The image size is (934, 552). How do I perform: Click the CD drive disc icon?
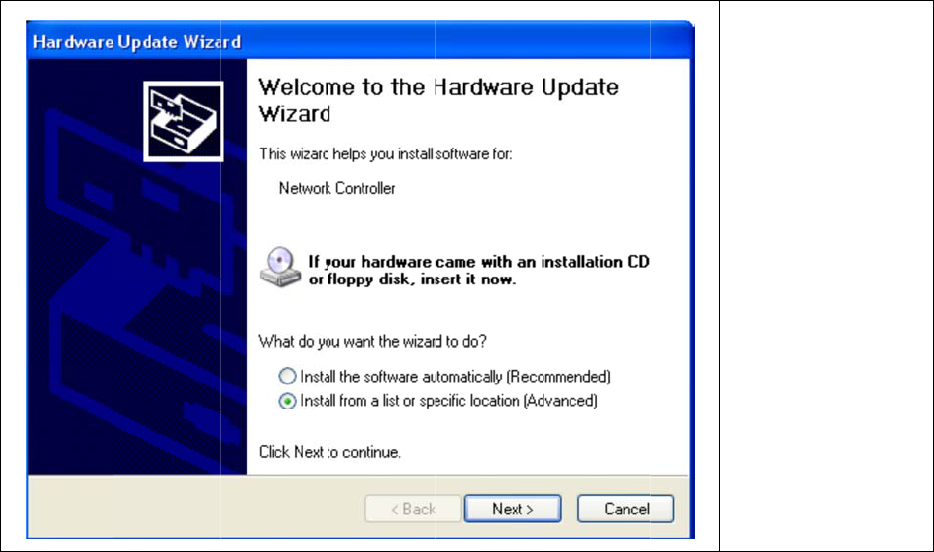[x=281, y=267]
